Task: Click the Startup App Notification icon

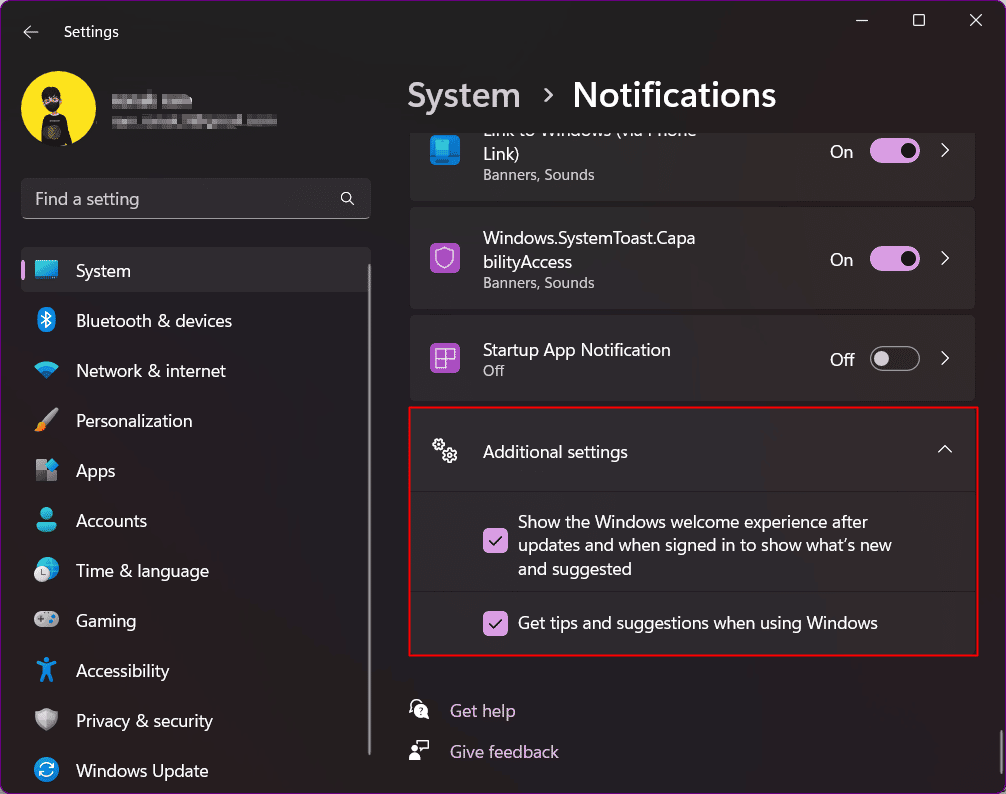Action: pos(445,358)
